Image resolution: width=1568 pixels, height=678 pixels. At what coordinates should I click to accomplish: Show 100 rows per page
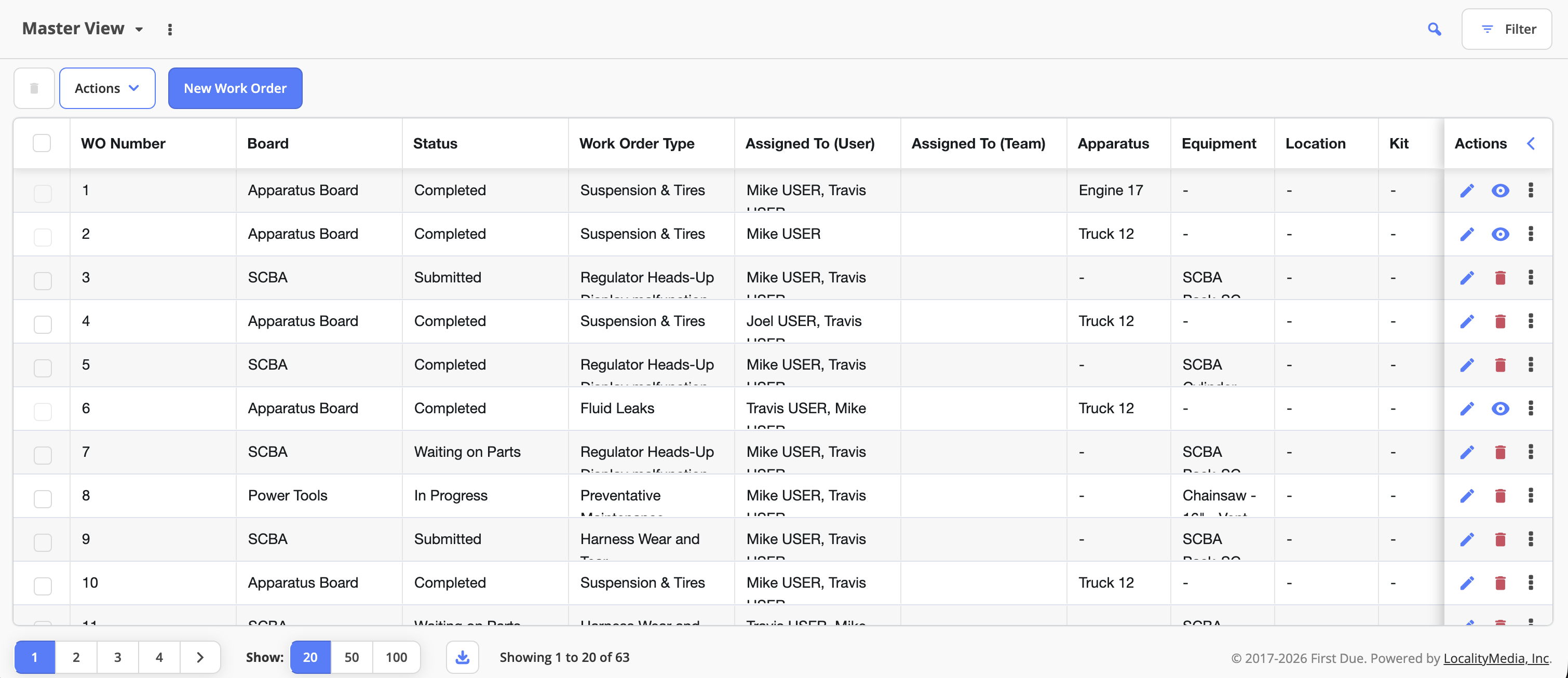coord(396,657)
